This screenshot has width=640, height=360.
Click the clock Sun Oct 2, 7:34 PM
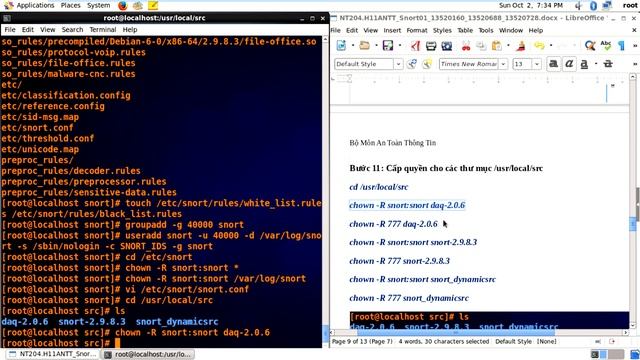531,5
